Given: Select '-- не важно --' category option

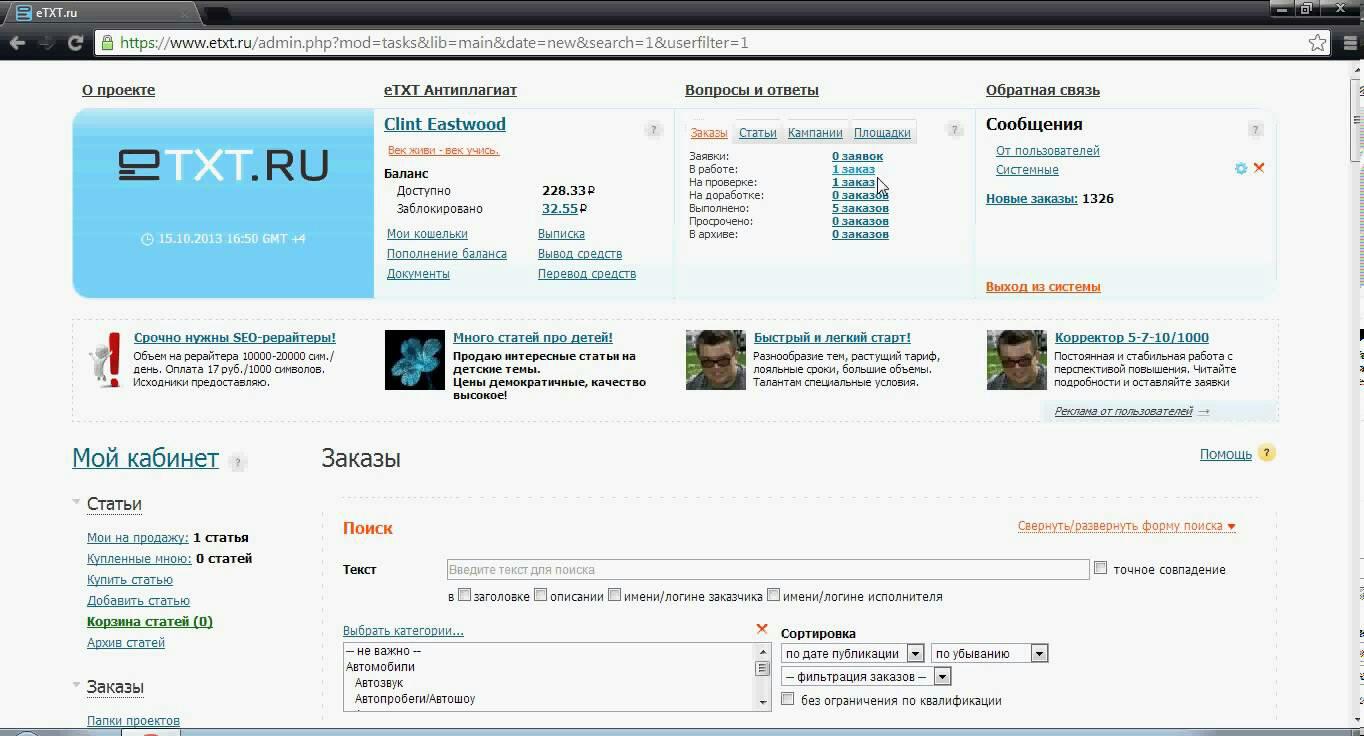Looking at the screenshot, I should [383, 651].
